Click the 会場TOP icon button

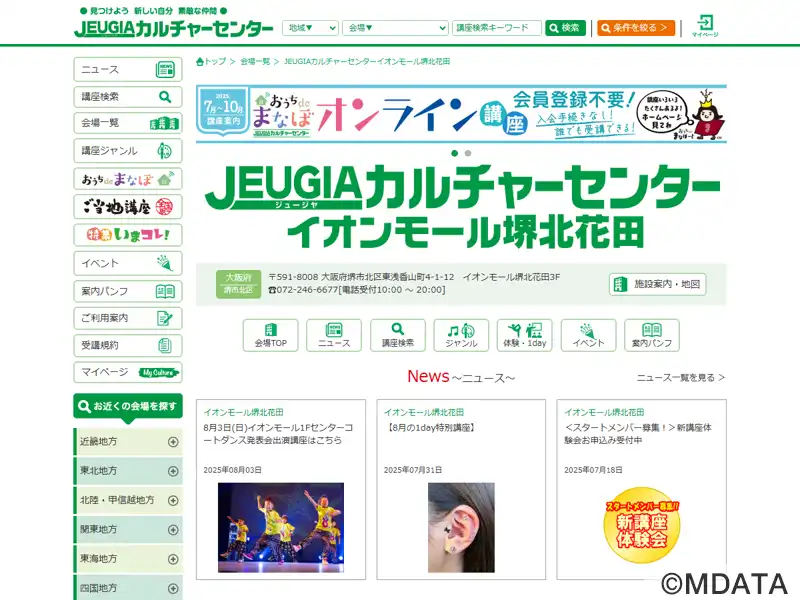coord(270,335)
